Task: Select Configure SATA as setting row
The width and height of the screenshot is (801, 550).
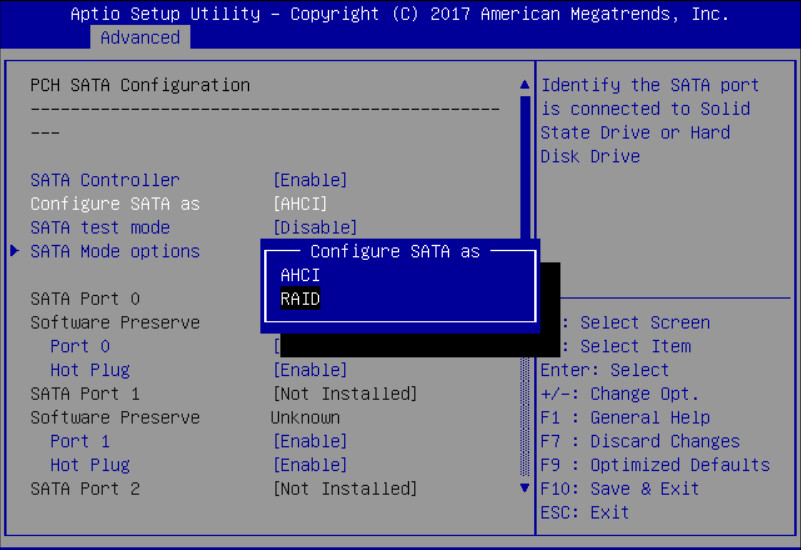Action: [179, 204]
